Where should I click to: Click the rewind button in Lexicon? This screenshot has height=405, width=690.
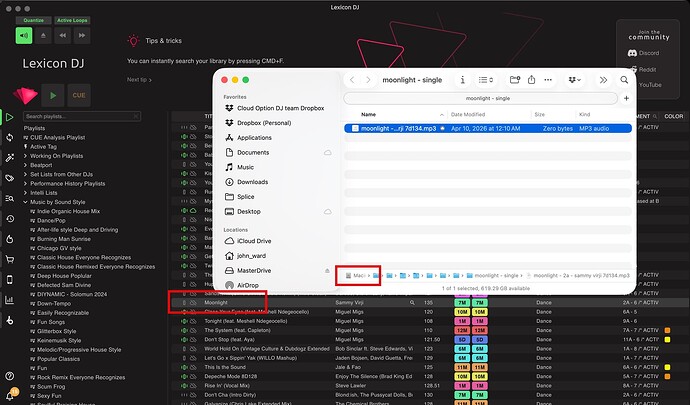click(x=62, y=36)
